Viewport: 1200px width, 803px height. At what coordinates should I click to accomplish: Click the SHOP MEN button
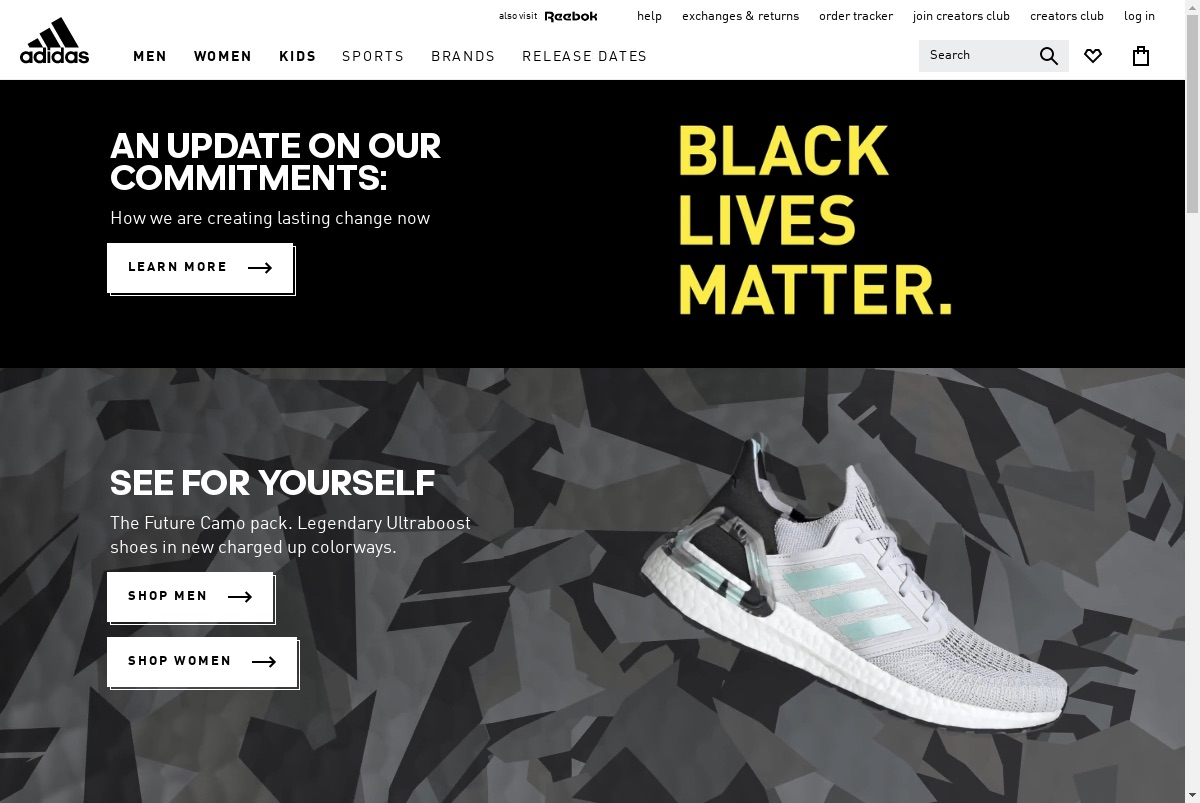click(190, 597)
